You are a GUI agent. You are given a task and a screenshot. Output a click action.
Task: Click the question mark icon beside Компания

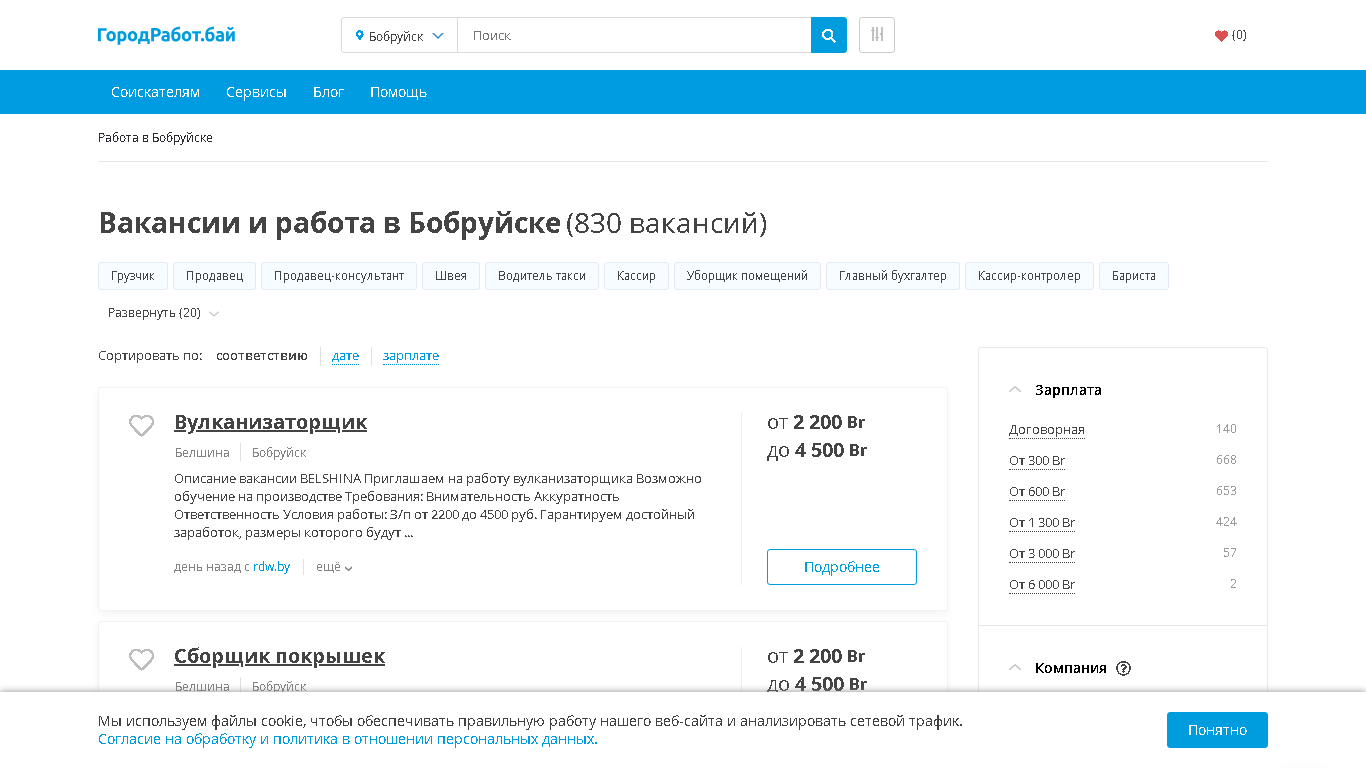click(1123, 668)
